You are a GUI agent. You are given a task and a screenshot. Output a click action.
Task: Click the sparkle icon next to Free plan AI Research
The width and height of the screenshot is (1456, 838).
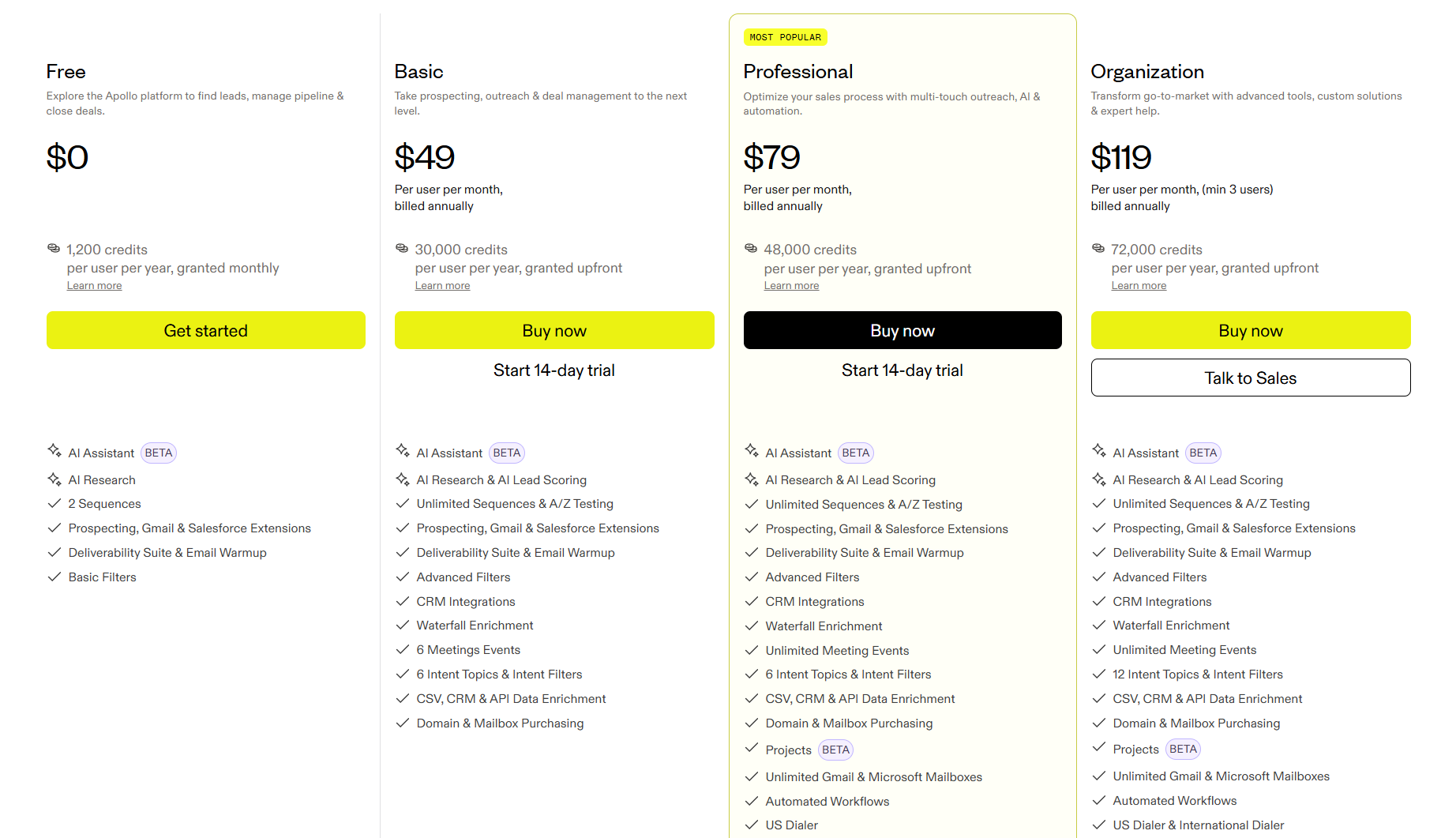54,479
